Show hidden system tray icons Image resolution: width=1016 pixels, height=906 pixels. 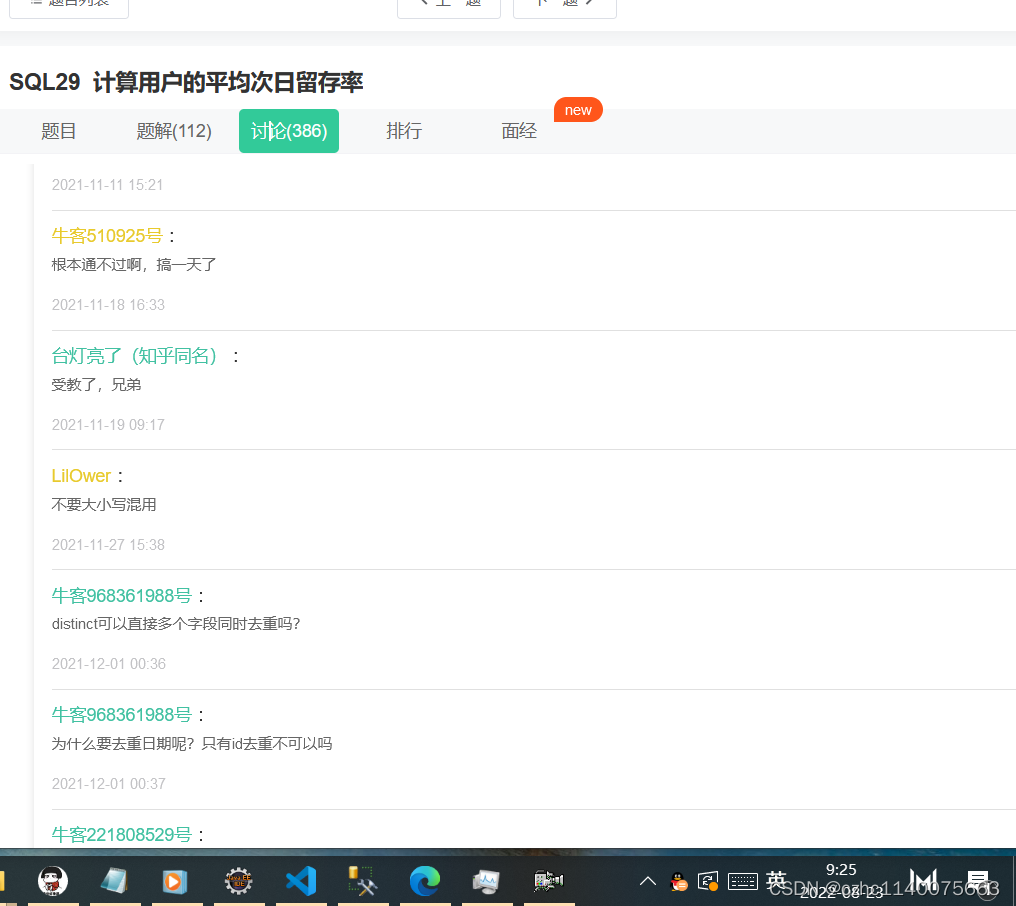(x=648, y=881)
